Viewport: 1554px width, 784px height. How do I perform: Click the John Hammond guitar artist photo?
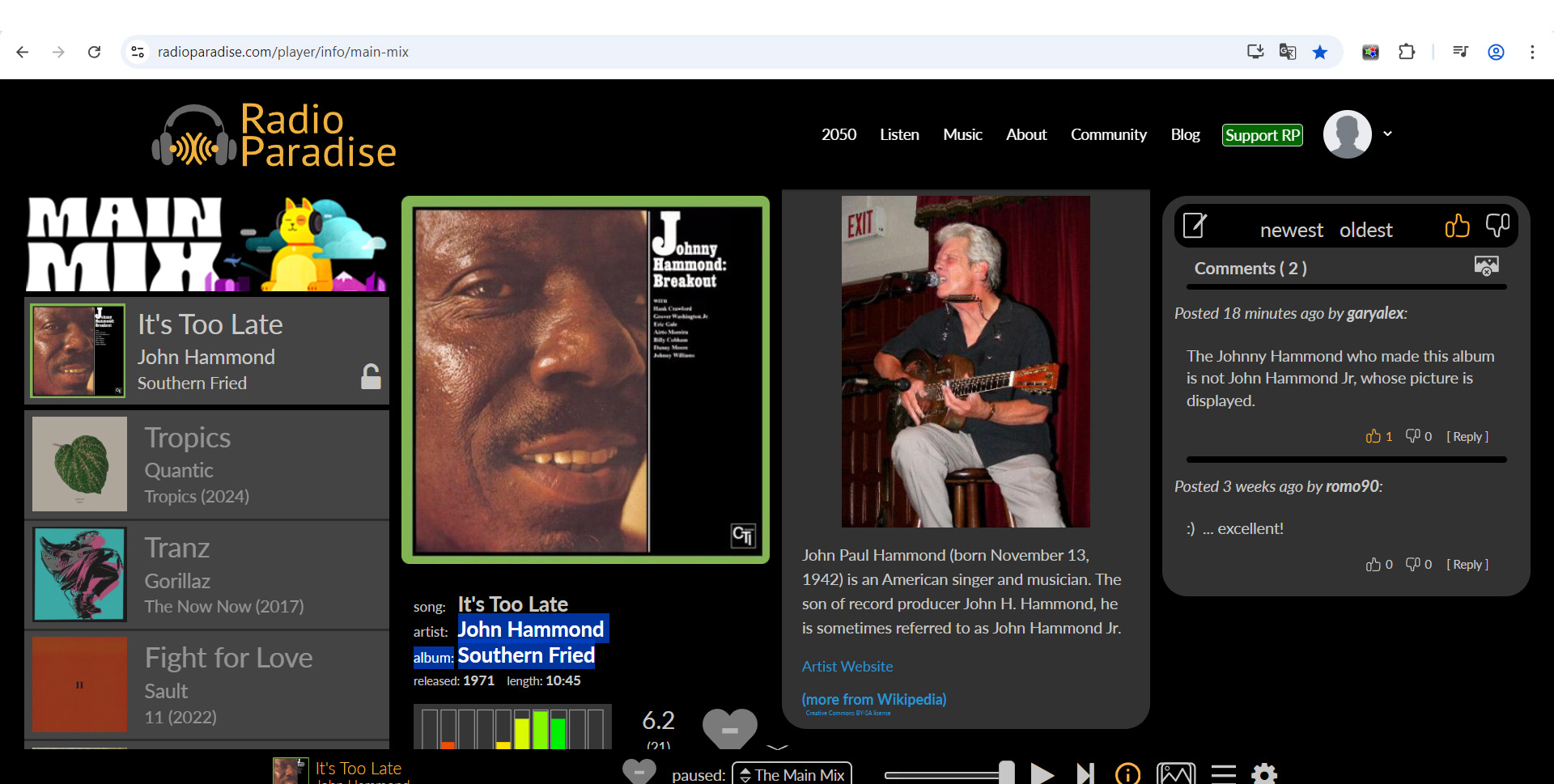(x=966, y=361)
